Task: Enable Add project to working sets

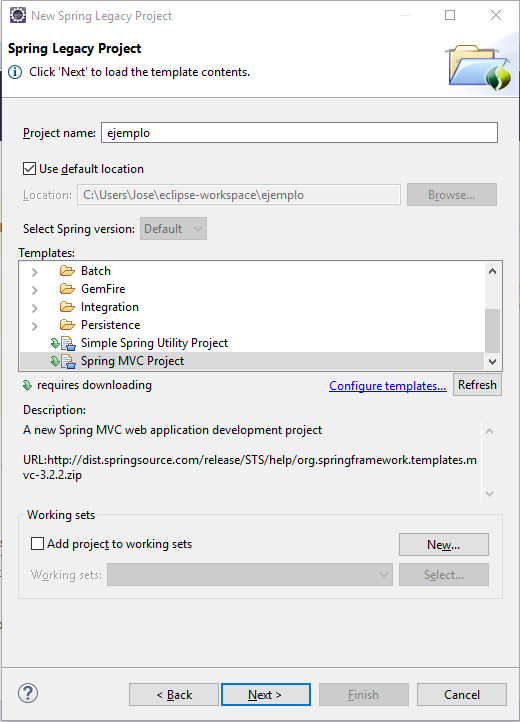Action: (37, 544)
